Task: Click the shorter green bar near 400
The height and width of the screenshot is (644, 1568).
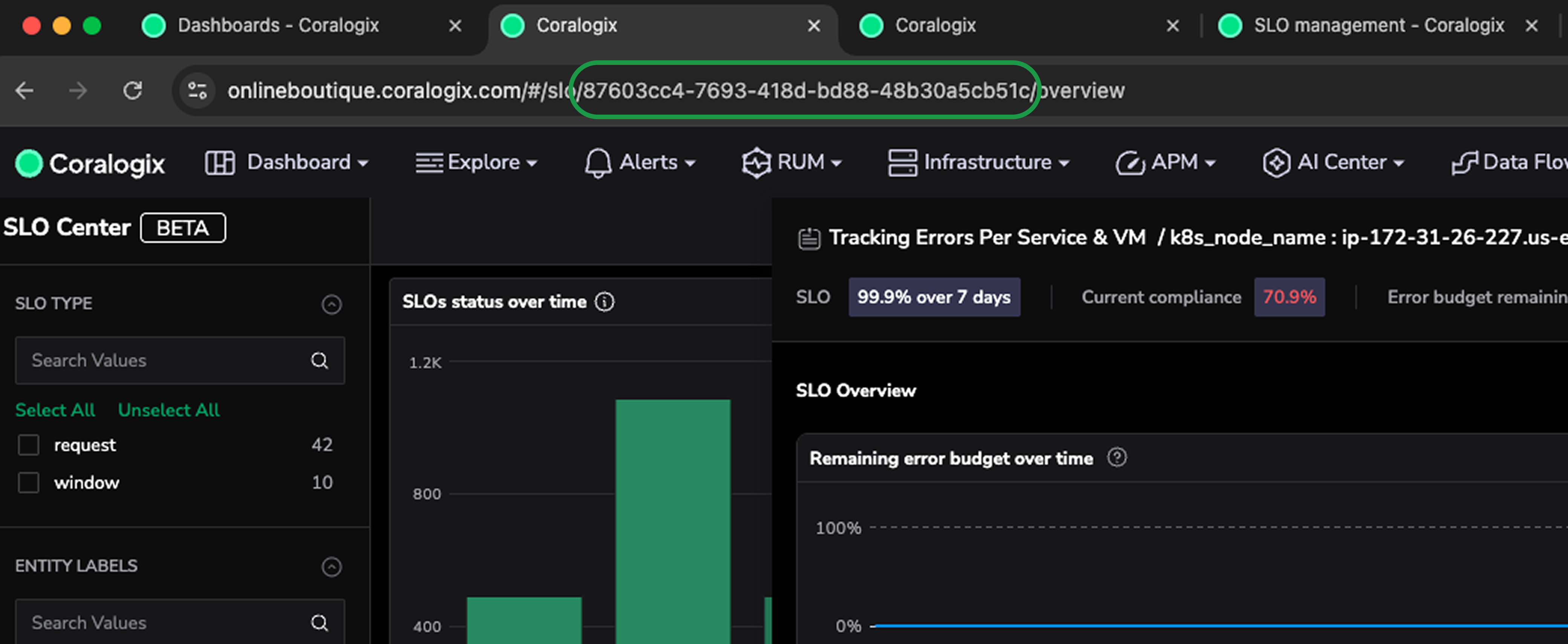Action: (x=524, y=620)
